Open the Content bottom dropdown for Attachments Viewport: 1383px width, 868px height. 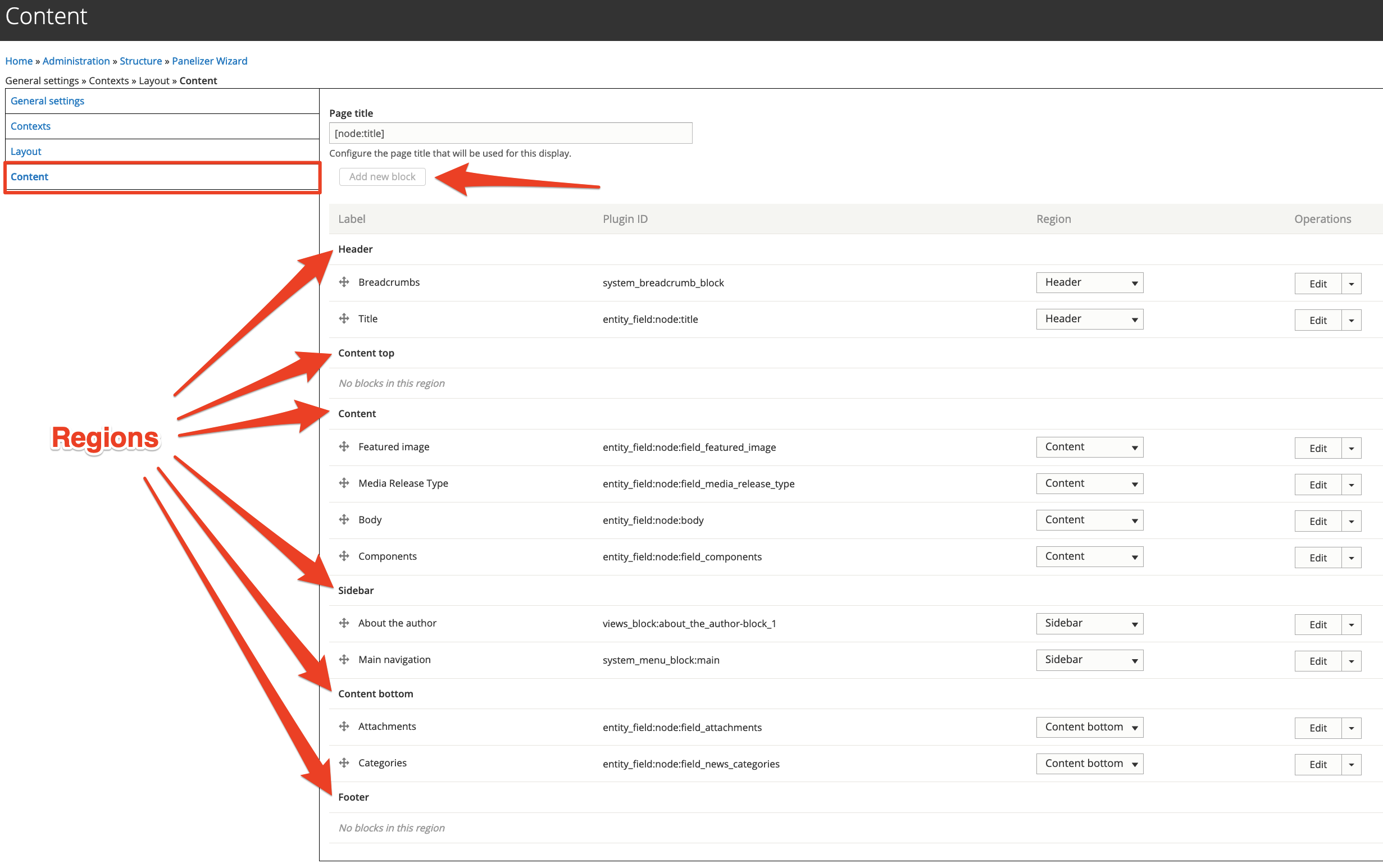(x=1089, y=726)
